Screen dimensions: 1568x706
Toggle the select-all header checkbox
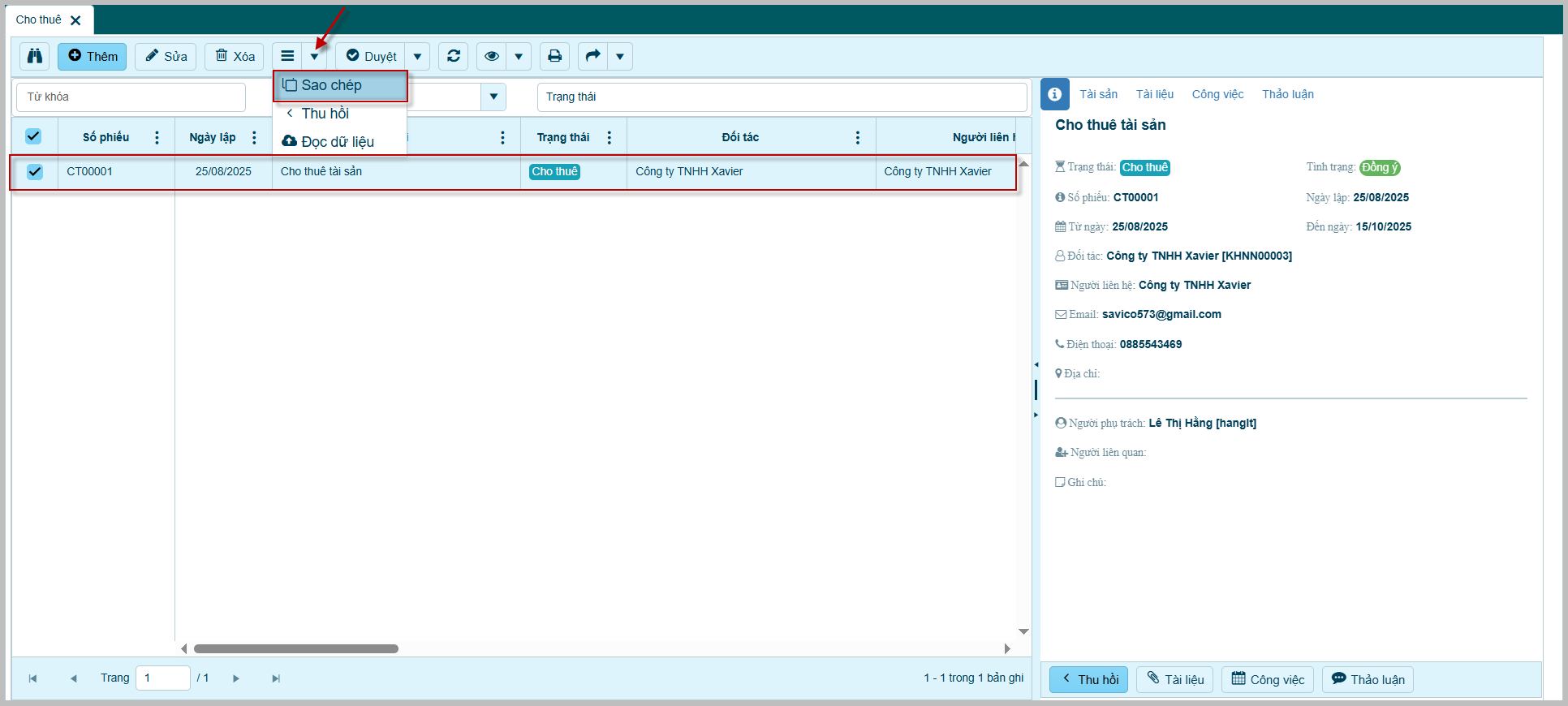tap(33, 136)
